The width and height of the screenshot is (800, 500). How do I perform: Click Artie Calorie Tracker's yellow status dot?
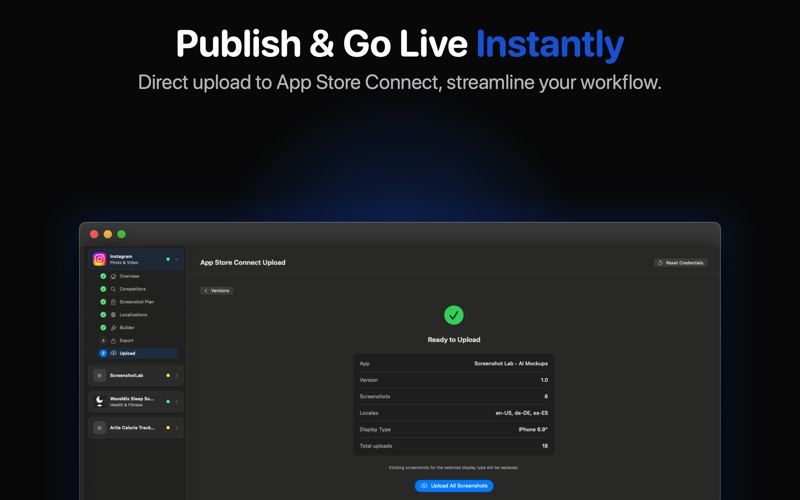point(168,428)
